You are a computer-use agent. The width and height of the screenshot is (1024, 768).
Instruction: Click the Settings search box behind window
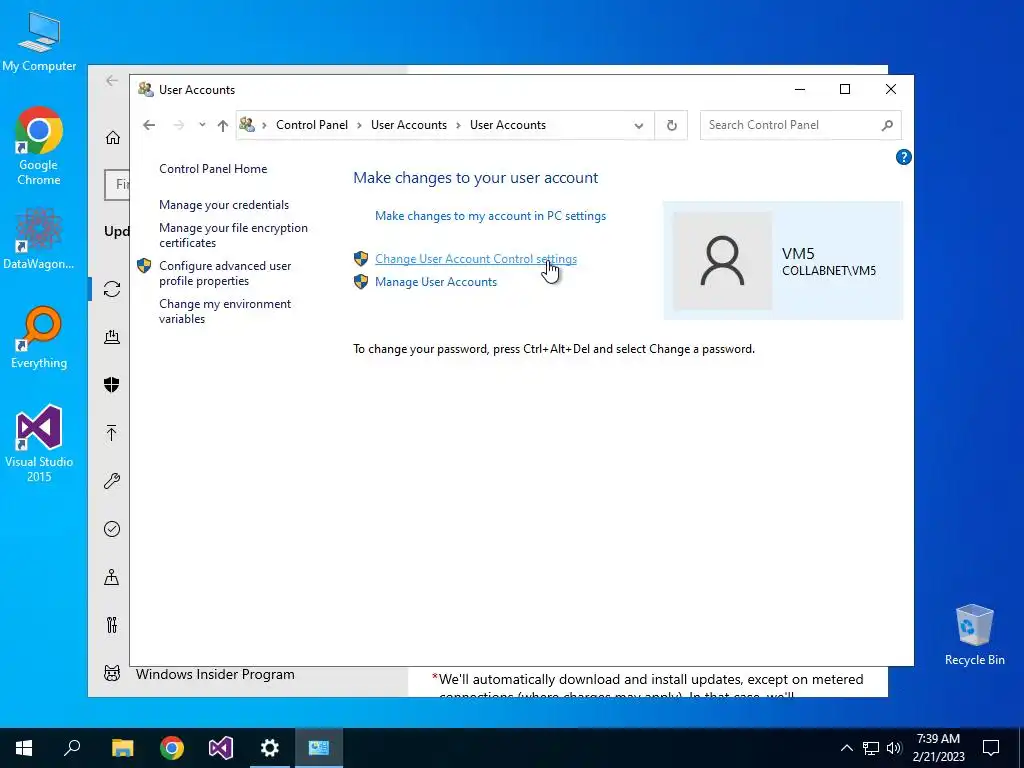(117, 185)
